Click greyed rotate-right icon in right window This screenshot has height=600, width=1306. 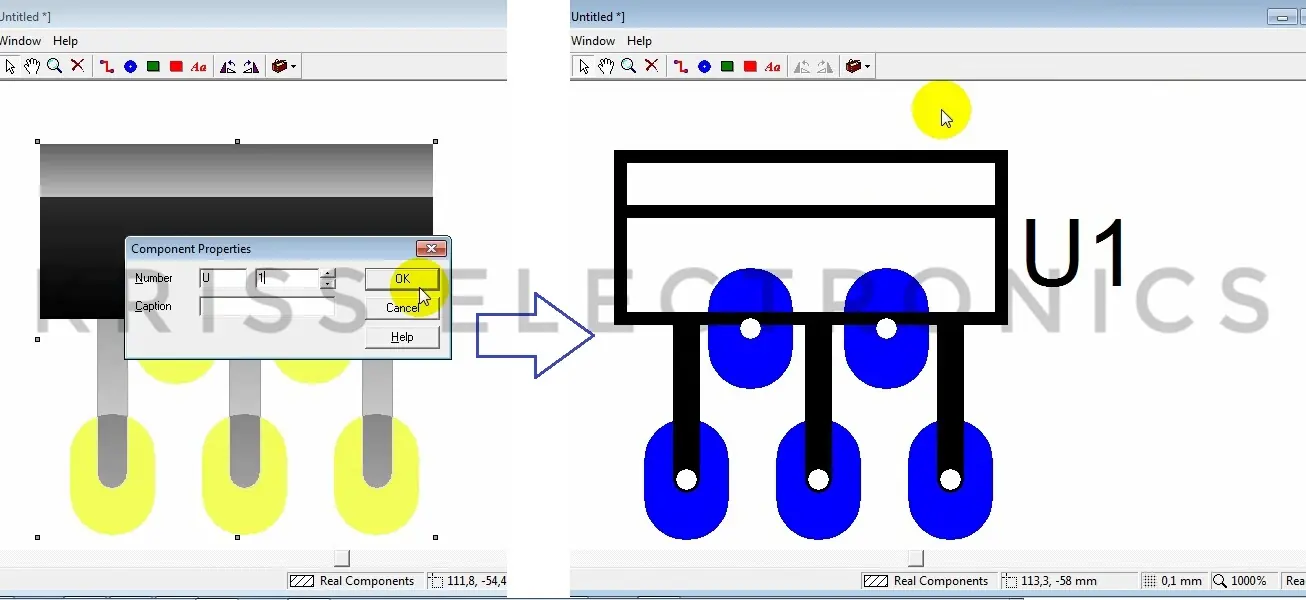(x=825, y=66)
